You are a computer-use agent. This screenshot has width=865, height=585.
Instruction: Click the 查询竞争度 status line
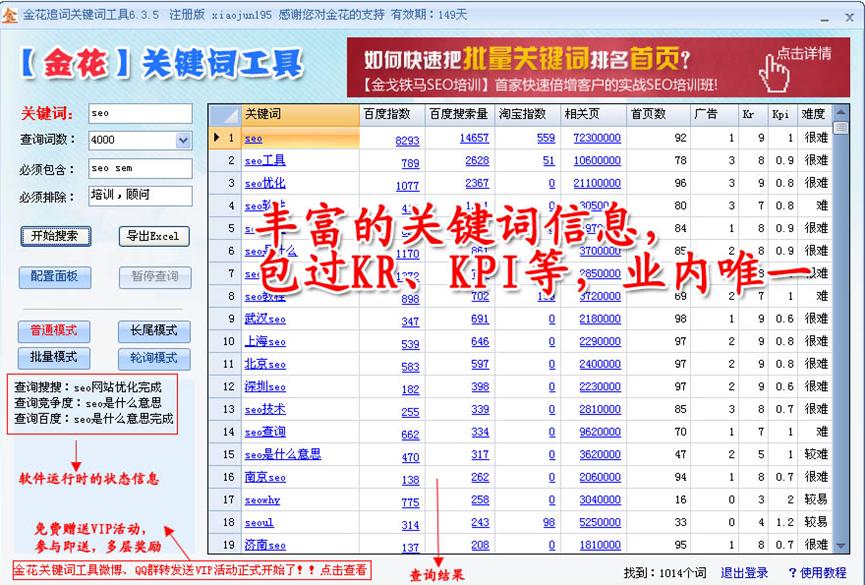pyautogui.click(x=88, y=403)
